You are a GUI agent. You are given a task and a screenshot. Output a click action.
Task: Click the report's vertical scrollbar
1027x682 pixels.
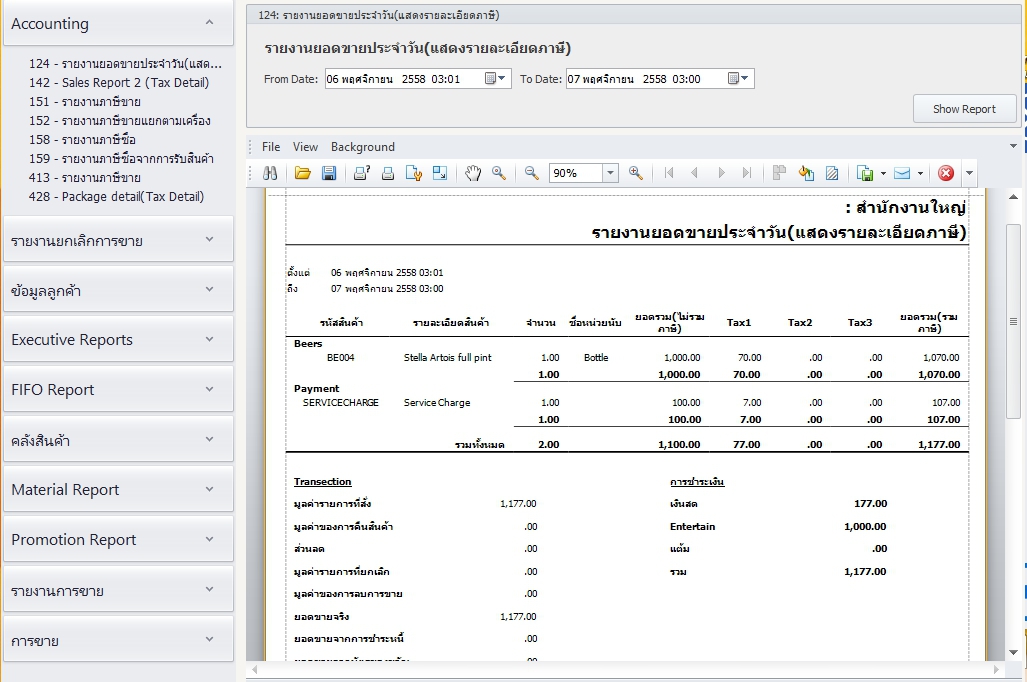(1013, 322)
